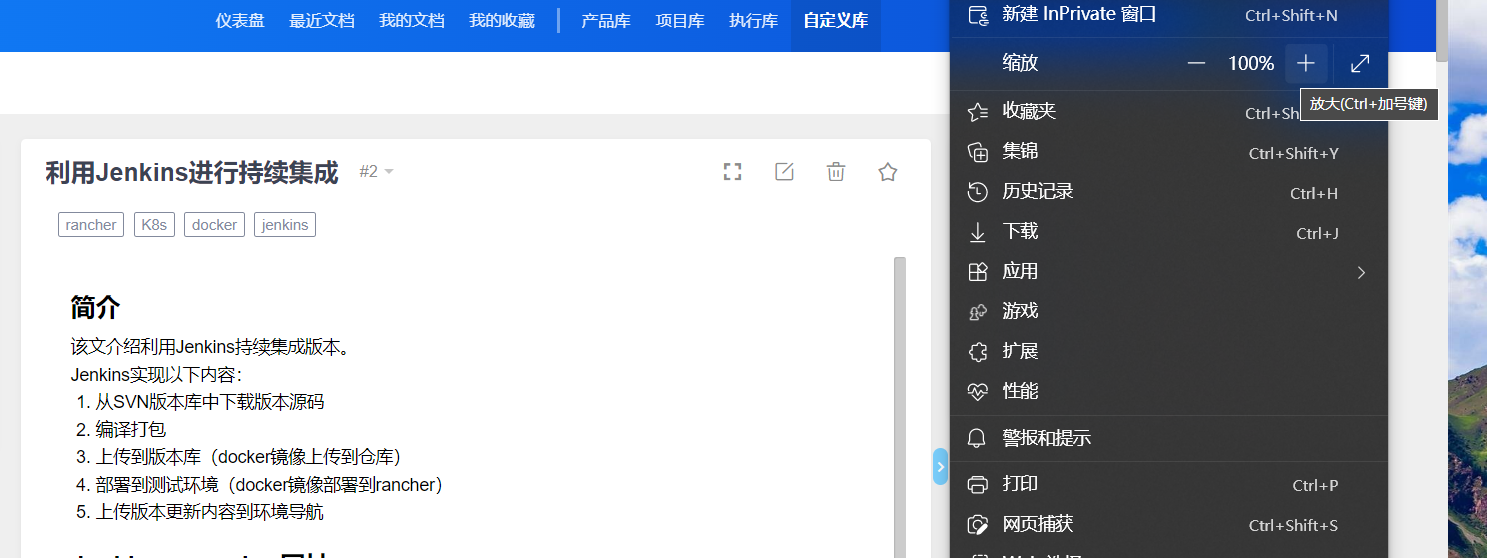Image resolution: width=1487 pixels, height=558 pixels.
Task: Open 下载 menu item
Action: pyautogui.click(x=1169, y=231)
